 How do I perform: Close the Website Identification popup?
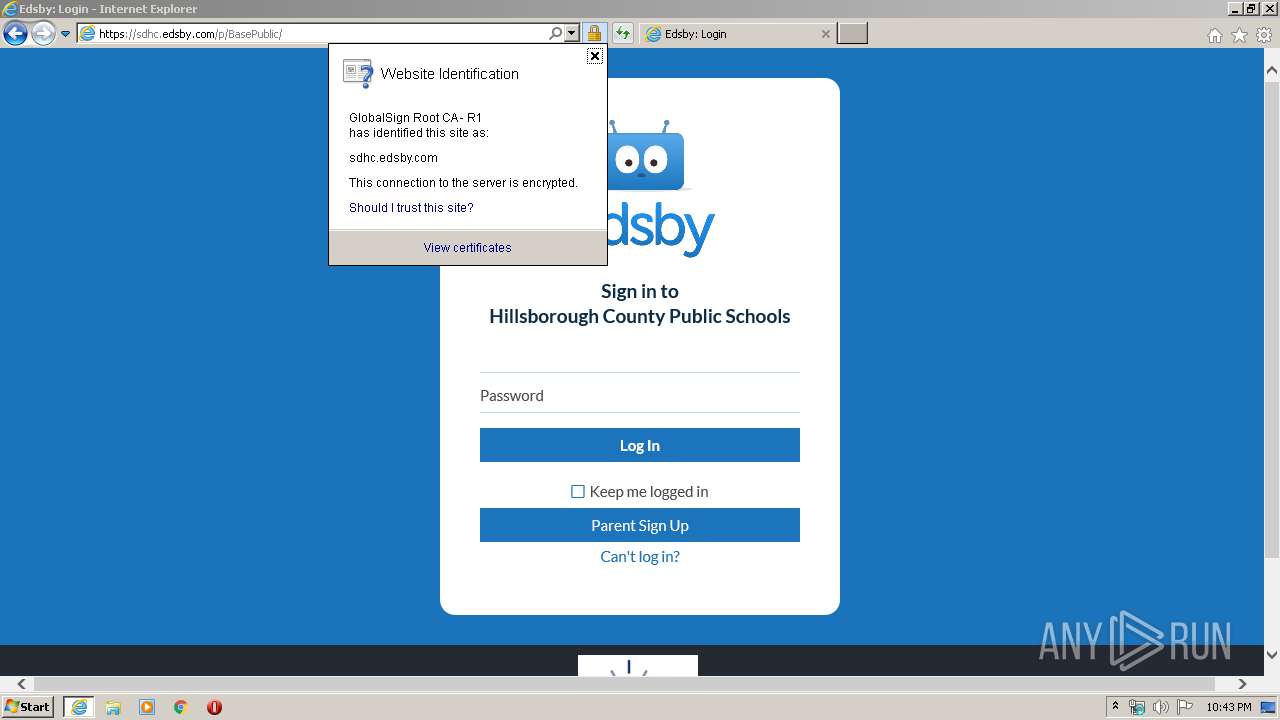point(595,56)
